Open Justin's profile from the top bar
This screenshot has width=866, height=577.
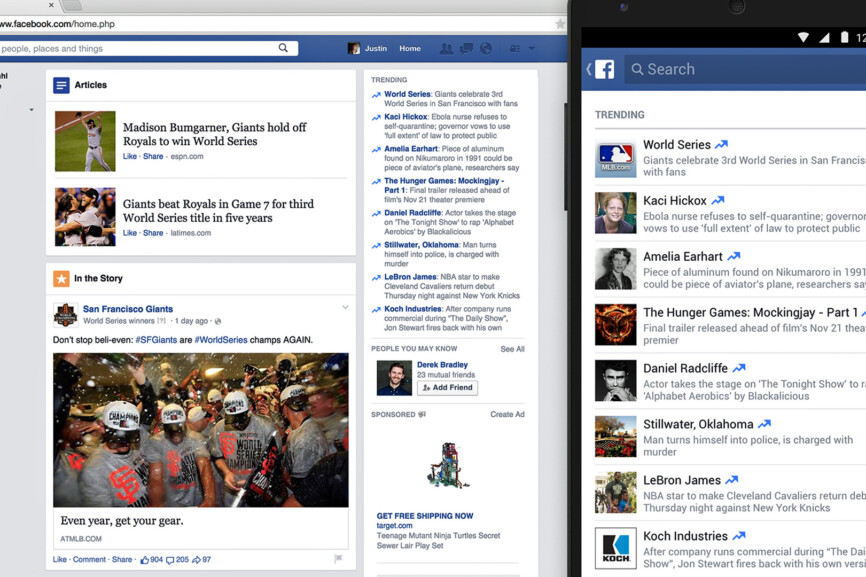click(x=367, y=49)
